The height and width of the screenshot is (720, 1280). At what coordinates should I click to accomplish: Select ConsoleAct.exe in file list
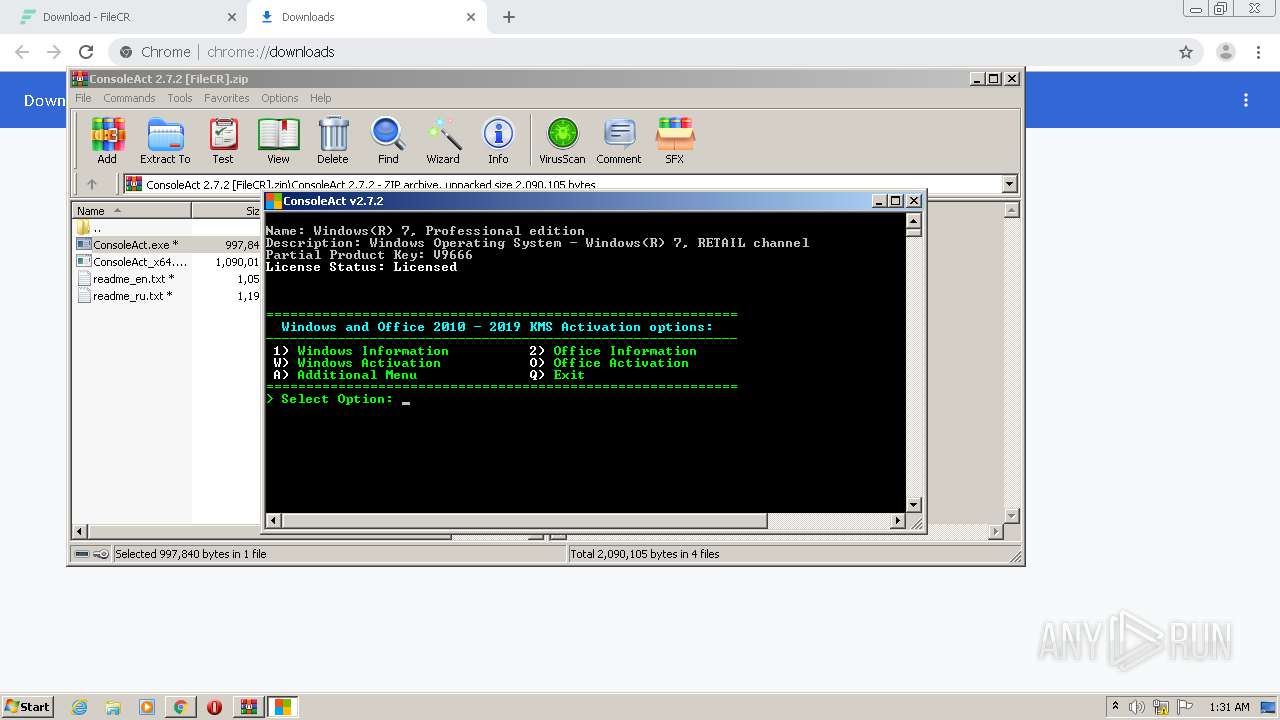(136, 245)
